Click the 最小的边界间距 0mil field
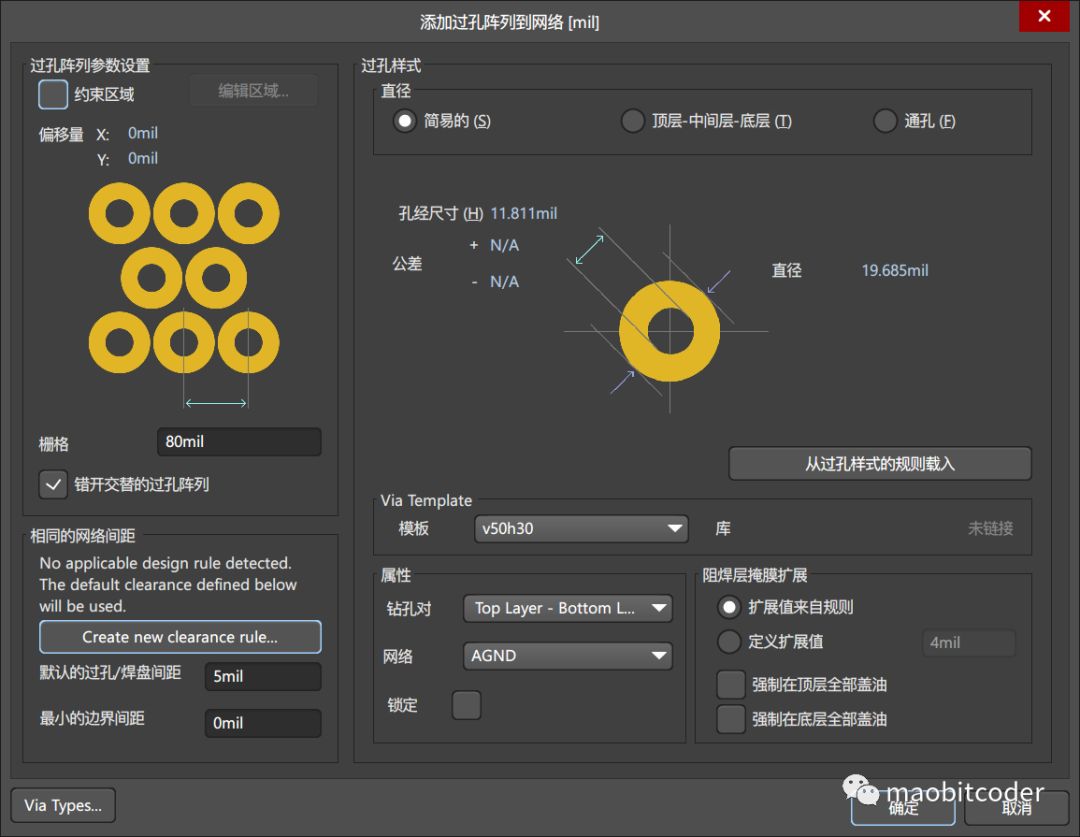This screenshot has height=837, width=1080. coord(262,723)
